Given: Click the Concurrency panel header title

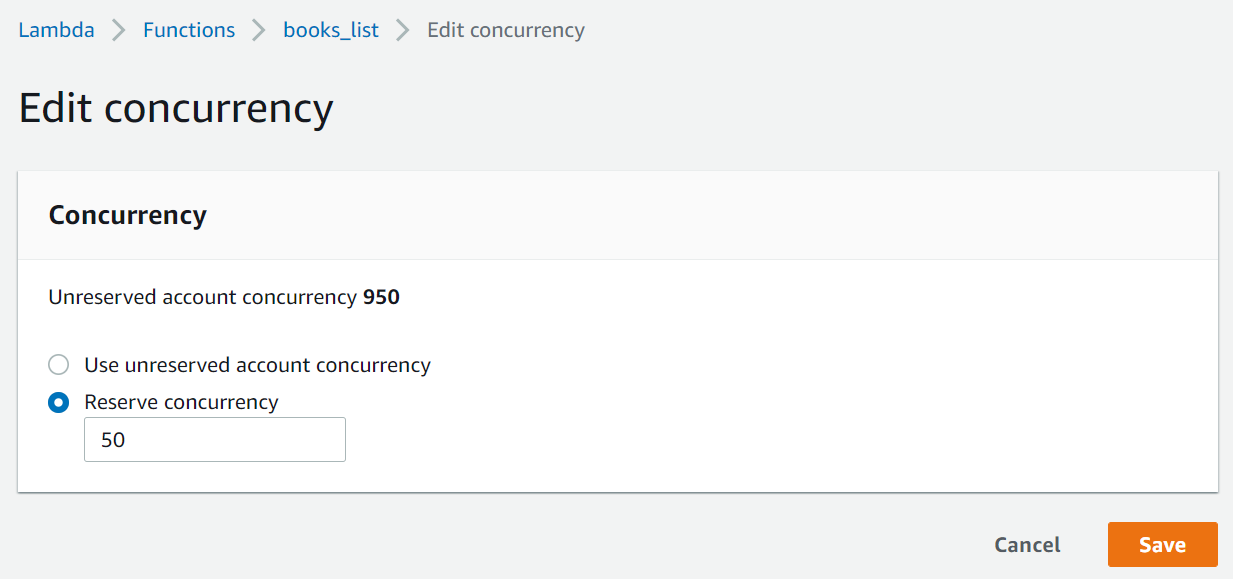Looking at the screenshot, I should pyautogui.click(x=128, y=215).
